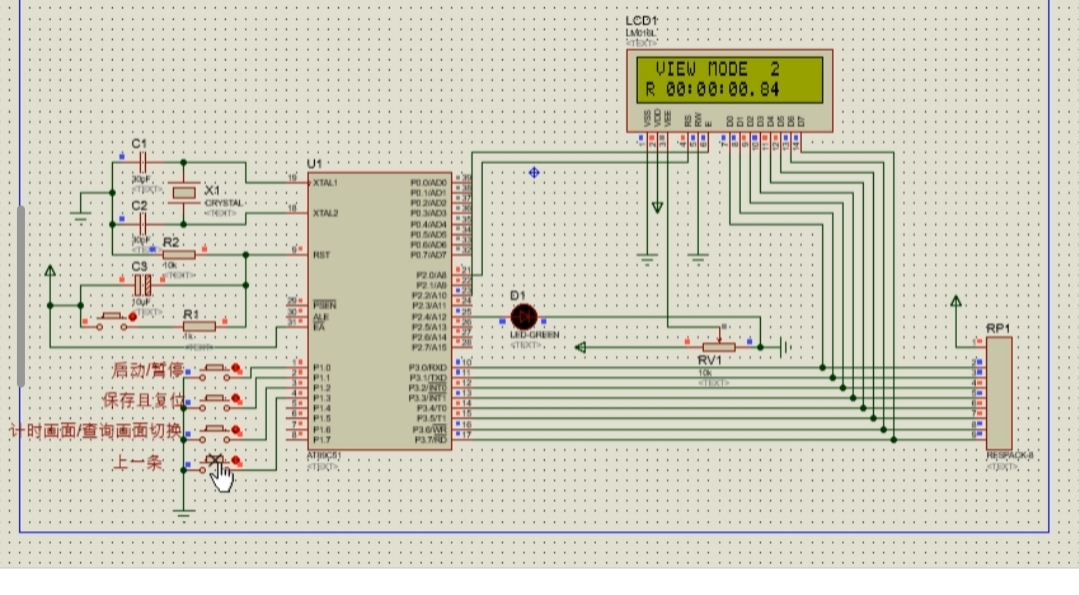Image resolution: width=1079 pixels, height=595 pixels.
Task: Select resistor R2
Action: pyautogui.click(x=179, y=255)
